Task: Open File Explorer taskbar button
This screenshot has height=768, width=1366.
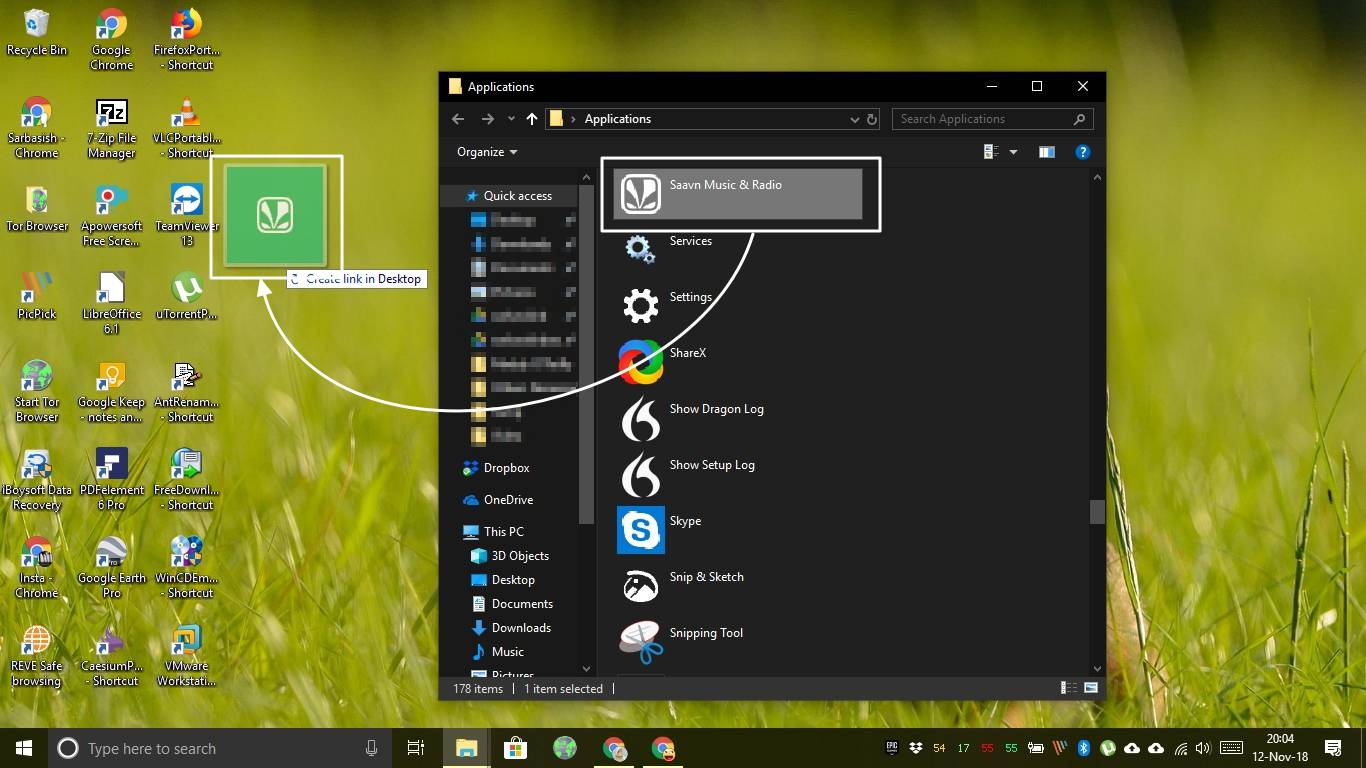Action: 467,748
